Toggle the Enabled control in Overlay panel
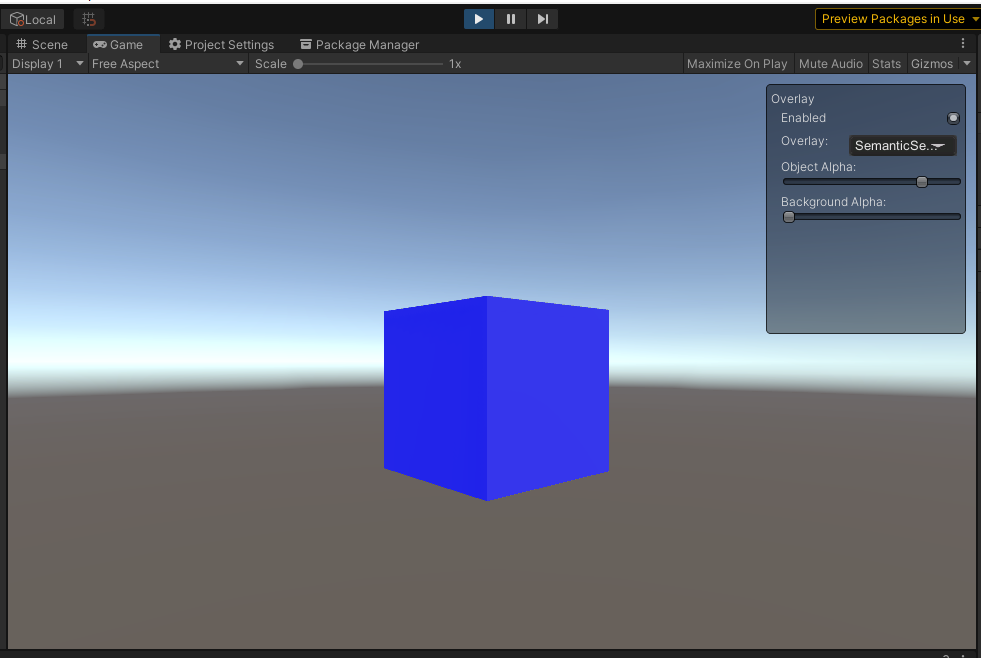Viewport: 981px width, 658px height. pyautogui.click(x=953, y=118)
